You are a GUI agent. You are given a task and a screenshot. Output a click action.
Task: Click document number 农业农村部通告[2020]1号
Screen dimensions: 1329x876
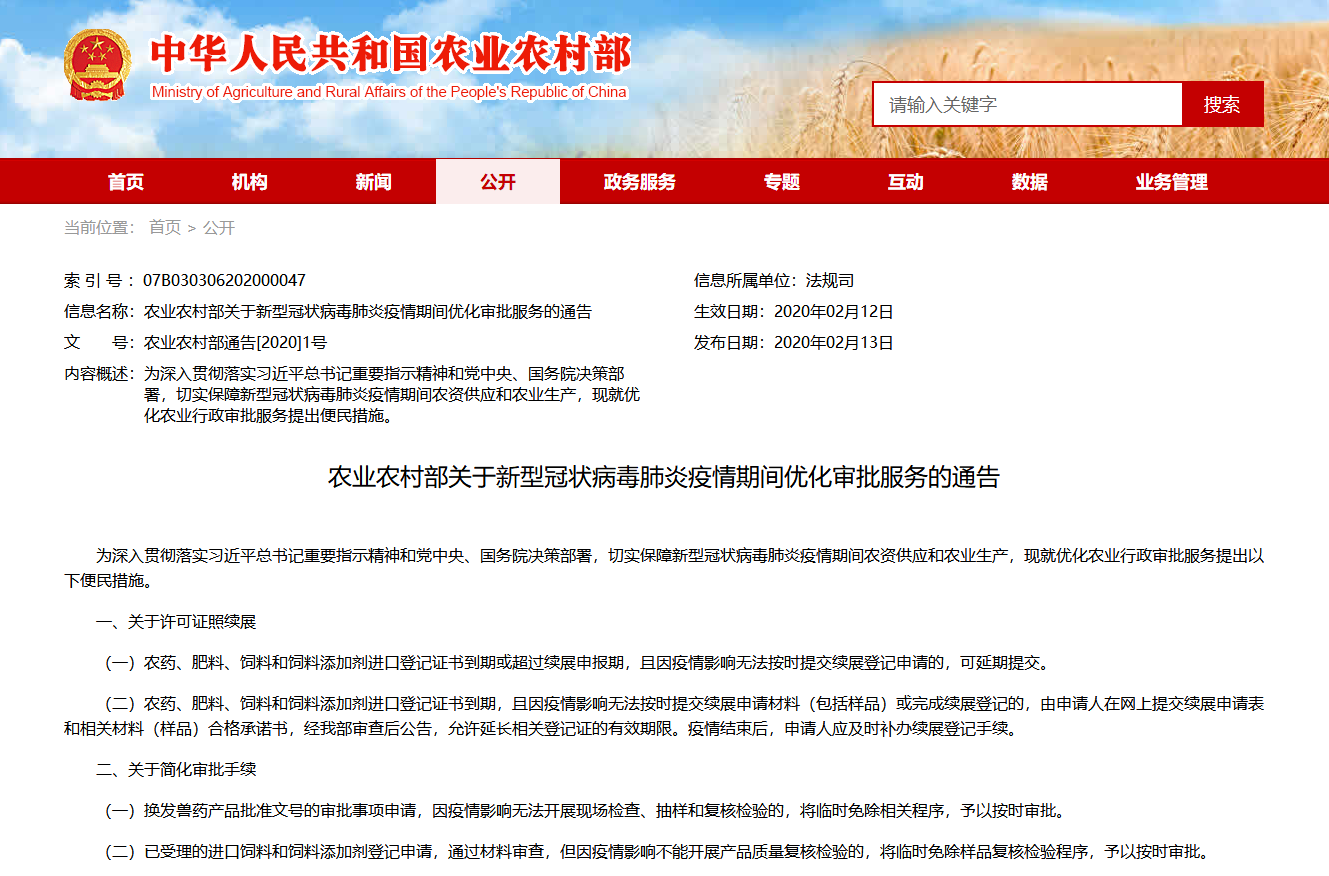235,342
